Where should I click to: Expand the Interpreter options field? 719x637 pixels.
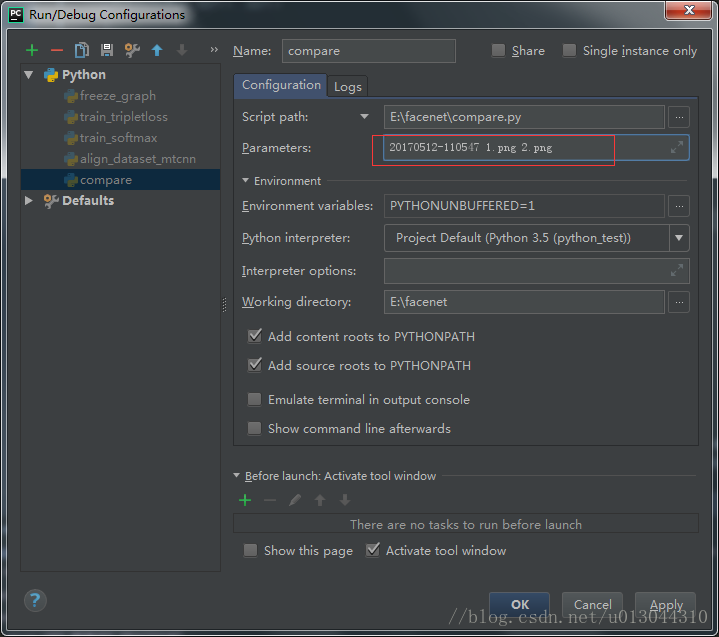[676, 271]
